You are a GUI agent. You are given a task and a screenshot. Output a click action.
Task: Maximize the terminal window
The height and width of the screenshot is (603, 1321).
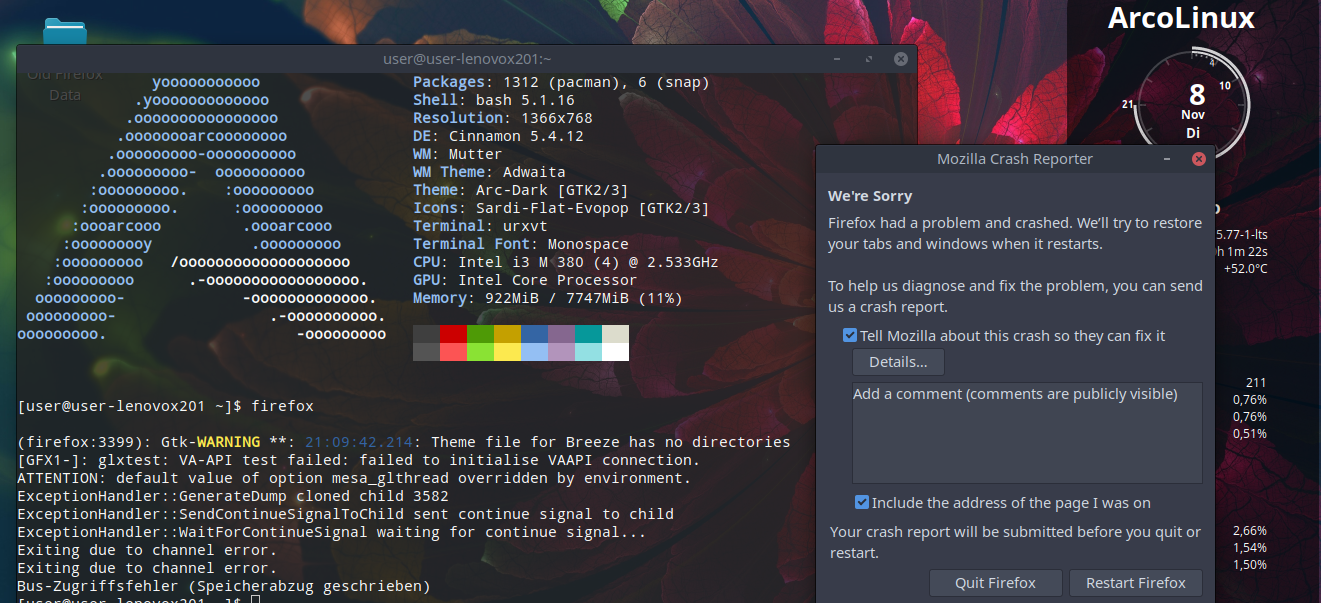coord(869,60)
